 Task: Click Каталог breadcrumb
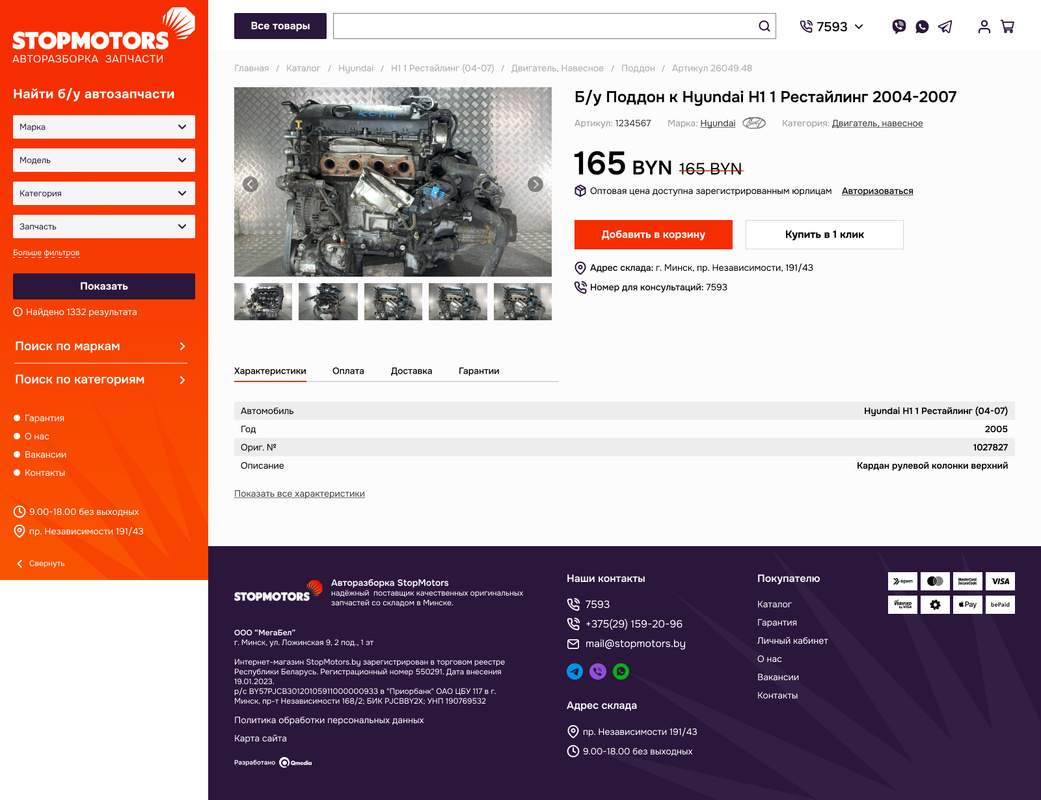tap(303, 68)
